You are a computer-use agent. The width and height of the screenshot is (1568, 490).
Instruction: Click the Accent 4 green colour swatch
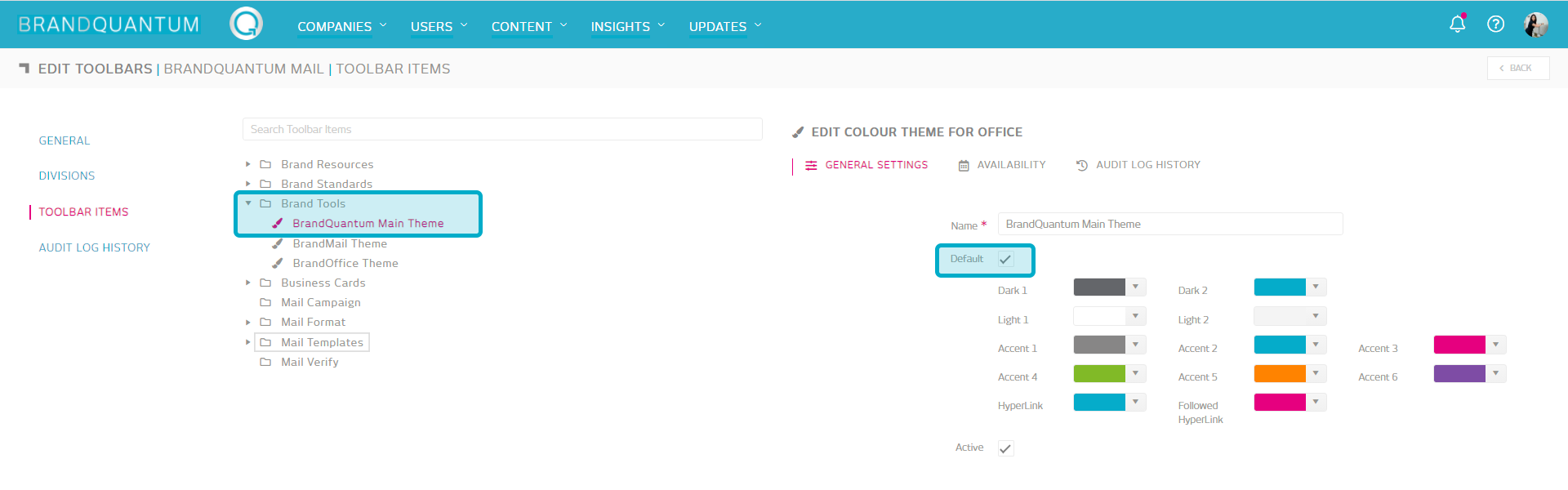click(x=1099, y=373)
